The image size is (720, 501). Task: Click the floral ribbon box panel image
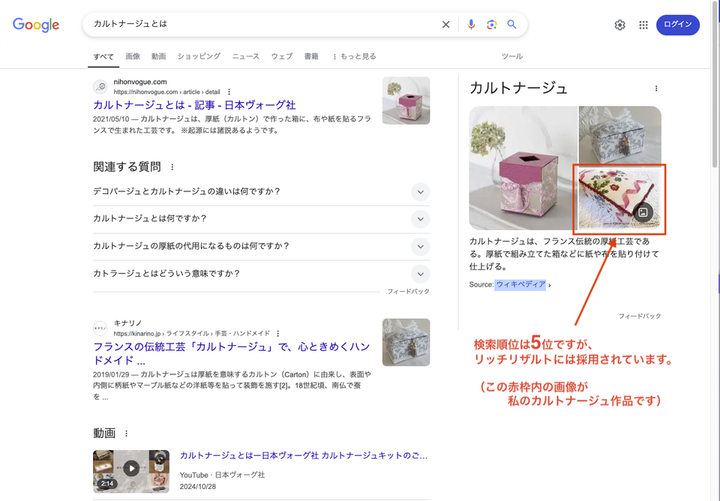coord(620,198)
